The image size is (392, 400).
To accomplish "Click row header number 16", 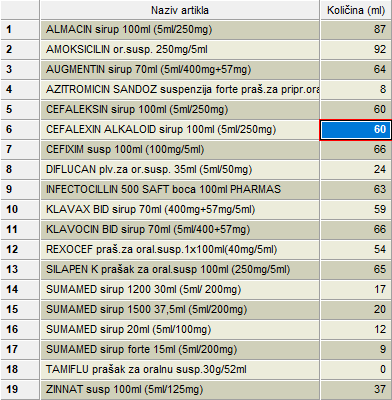I will pyautogui.click(x=20, y=330).
